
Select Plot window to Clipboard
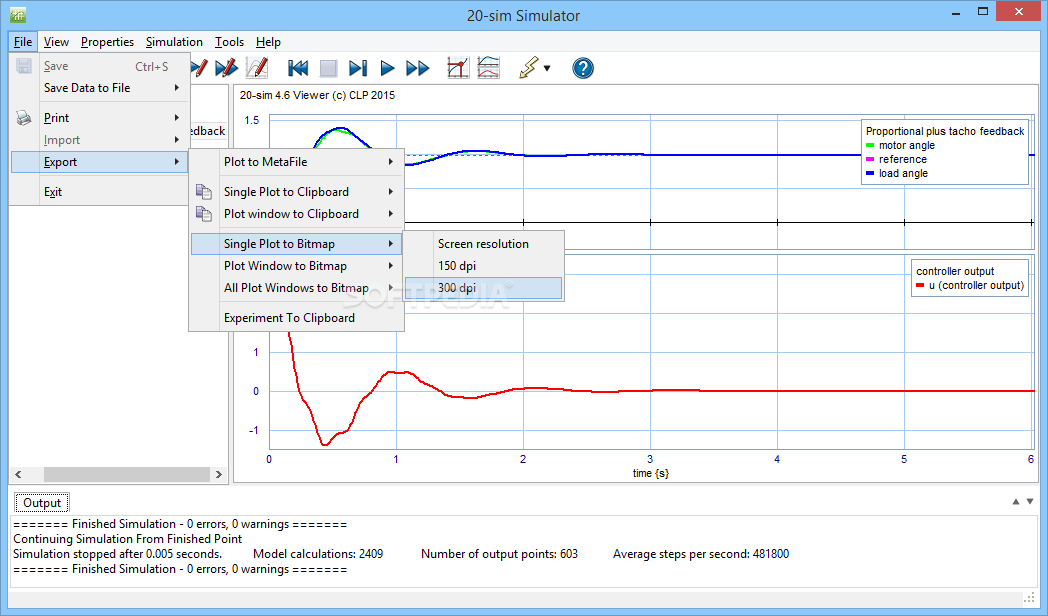click(x=296, y=214)
